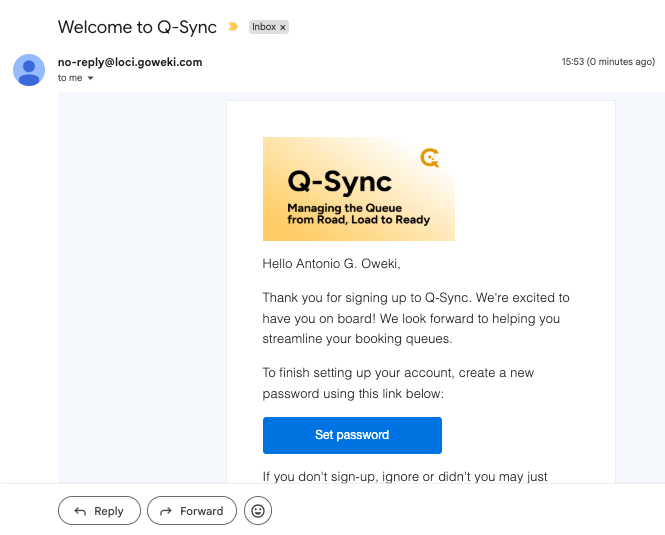The width and height of the screenshot is (665, 535).
Task: Click the sender's profile avatar
Action: click(x=29, y=70)
